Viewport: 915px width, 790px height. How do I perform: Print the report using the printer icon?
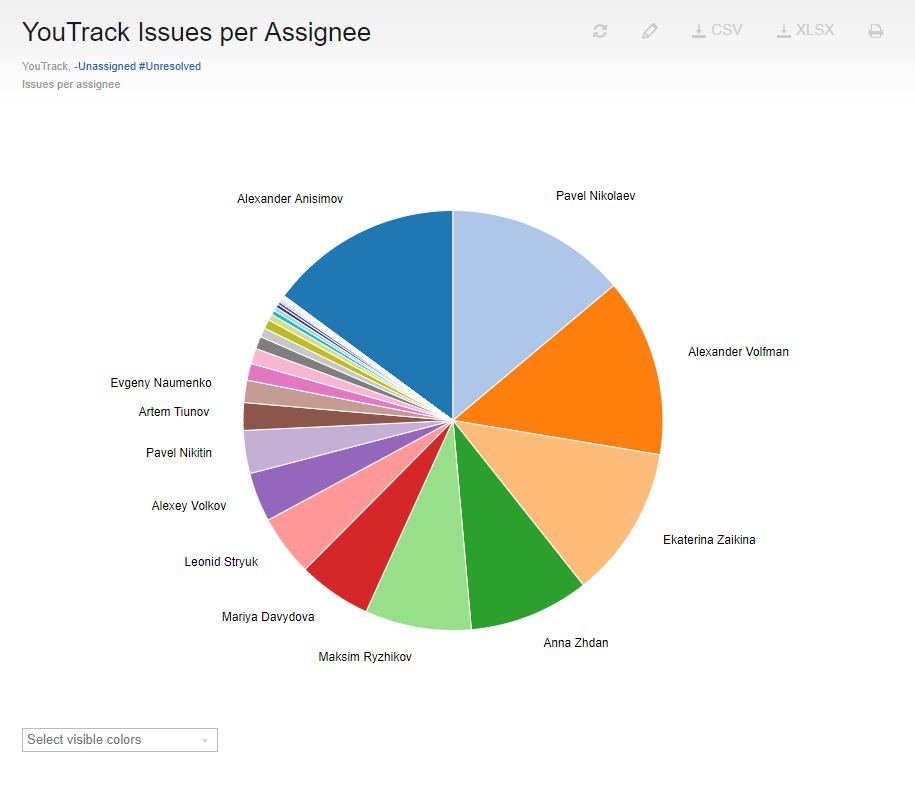[876, 30]
